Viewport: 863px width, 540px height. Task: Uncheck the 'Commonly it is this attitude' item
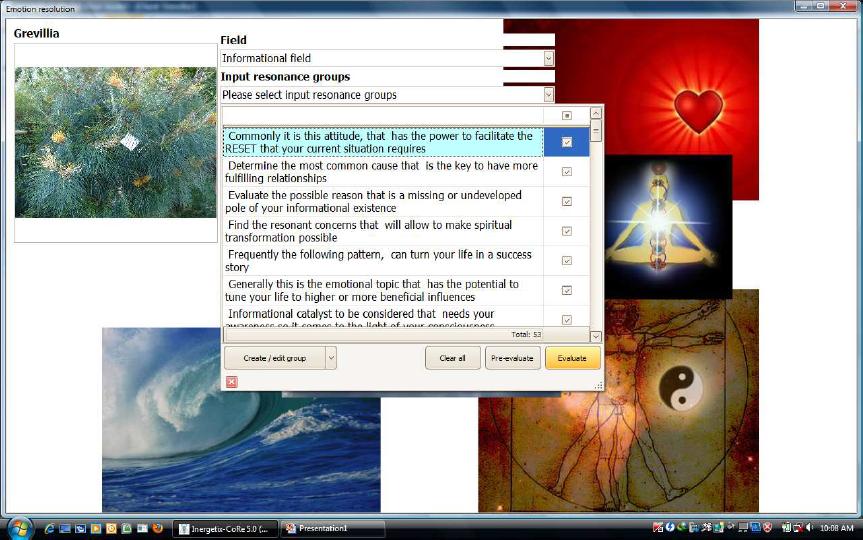click(x=567, y=142)
